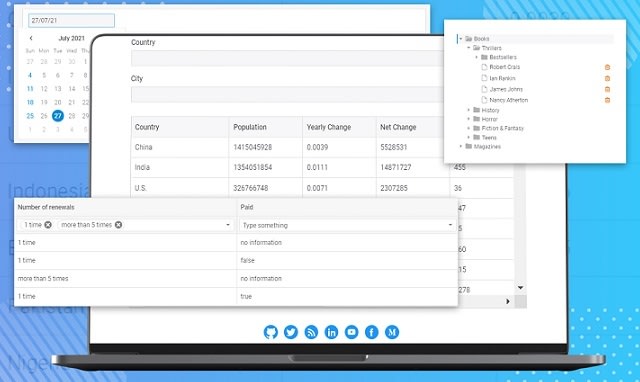Click the Yearly Change column header
The image size is (640, 382).
340,127
